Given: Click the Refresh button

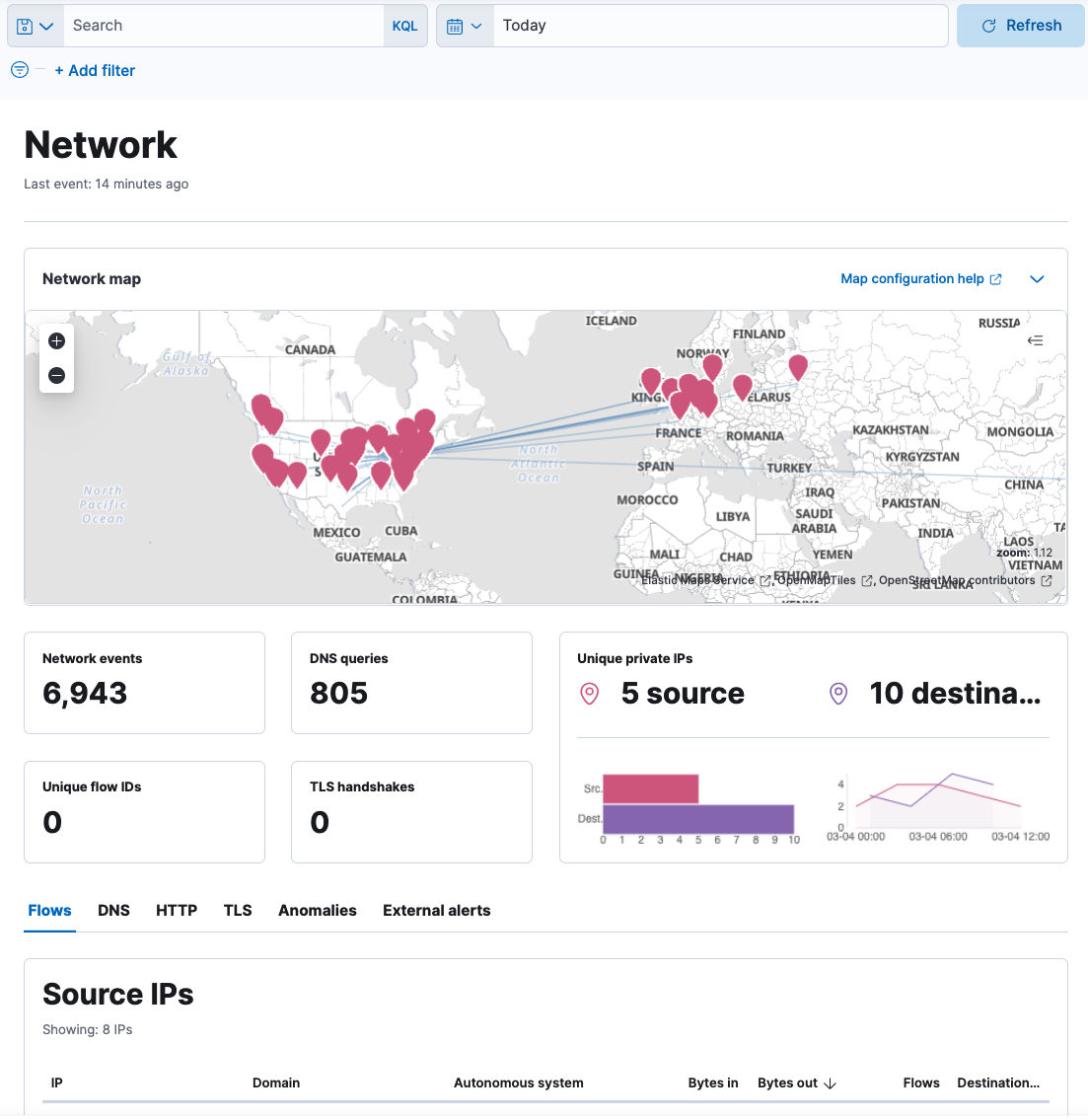Looking at the screenshot, I should pos(1020,25).
